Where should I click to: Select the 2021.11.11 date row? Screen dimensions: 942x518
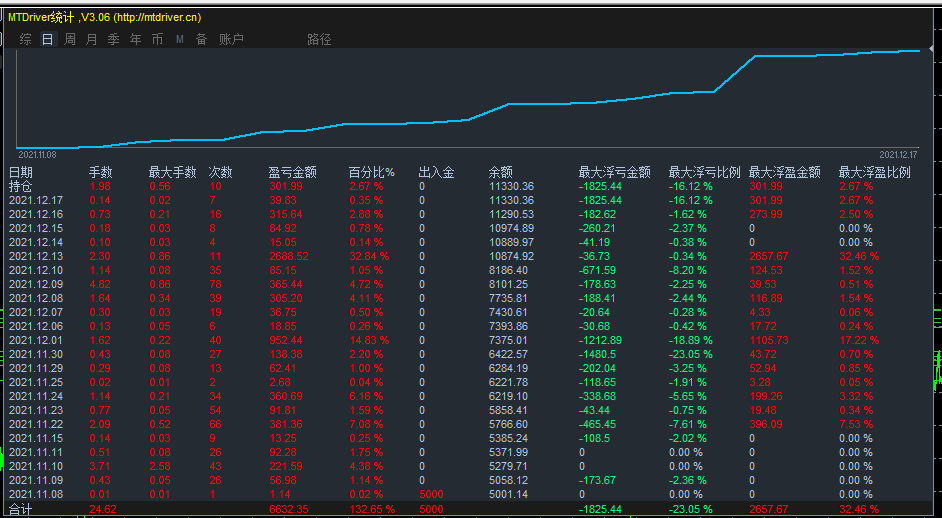point(36,452)
